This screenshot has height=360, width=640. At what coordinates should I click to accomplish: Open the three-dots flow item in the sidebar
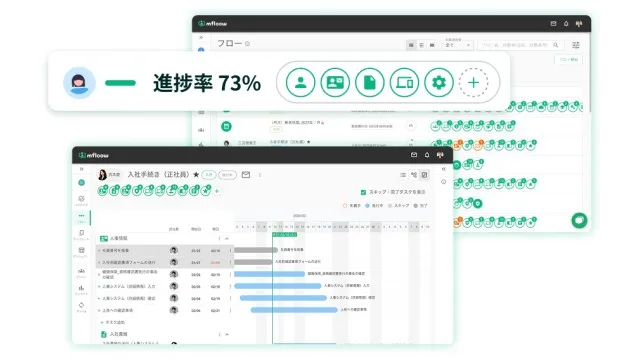(x=81, y=218)
